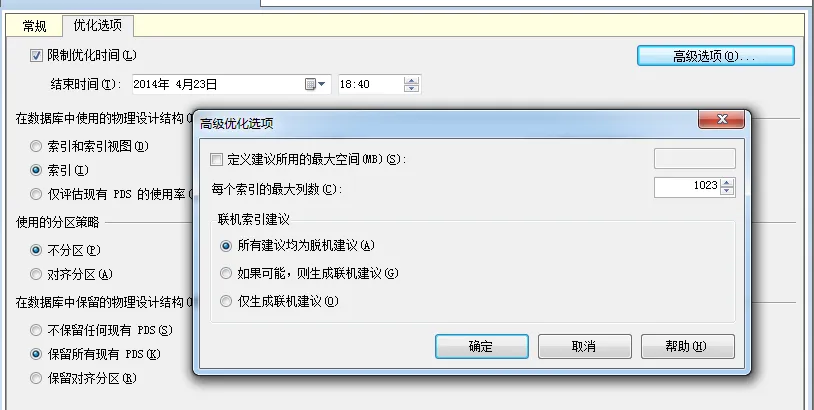Select 仅生成联机建议 radio button

point(226,301)
